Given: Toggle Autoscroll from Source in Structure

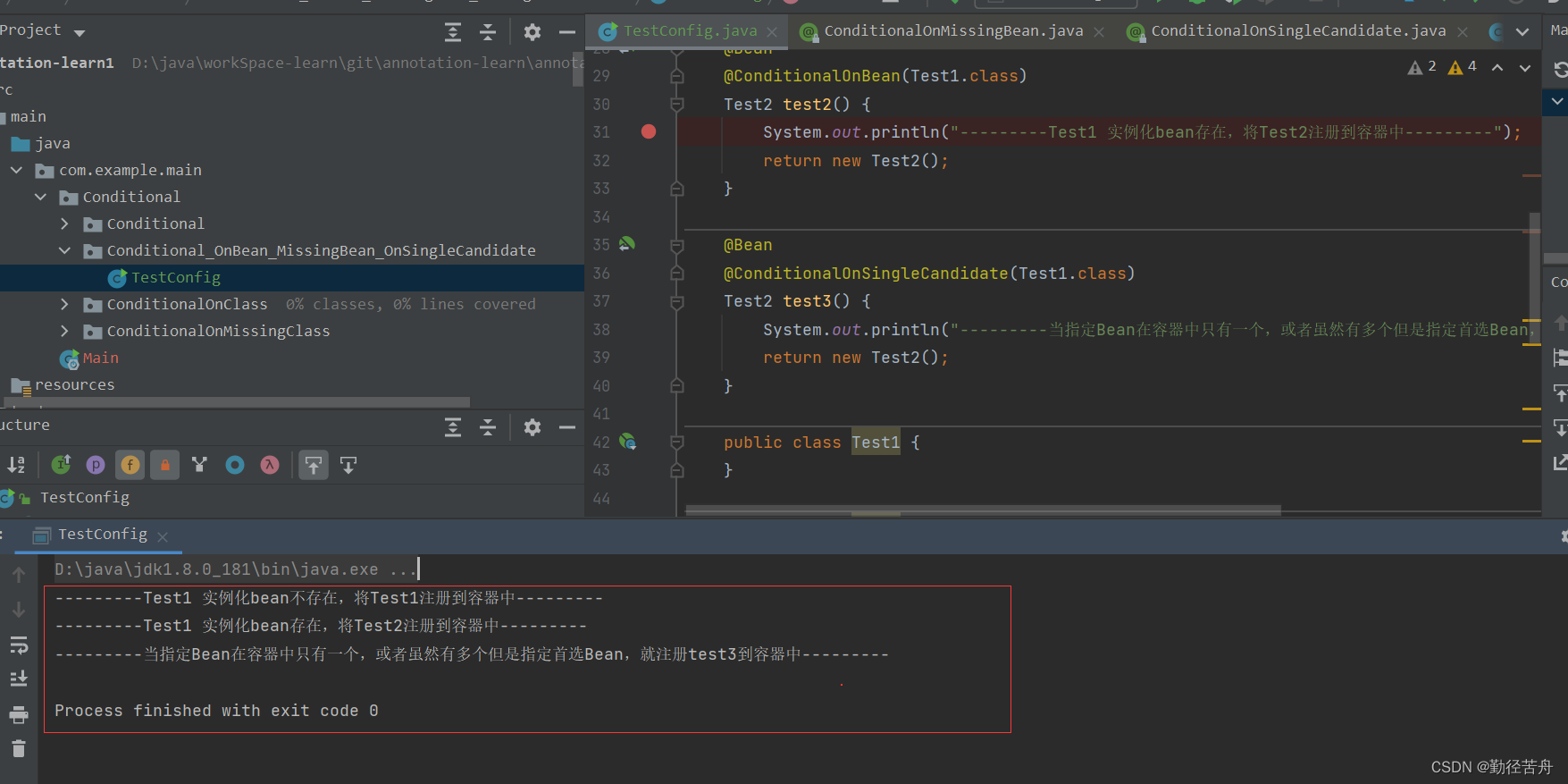Looking at the screenshot, I should click(x=348, y=465).
